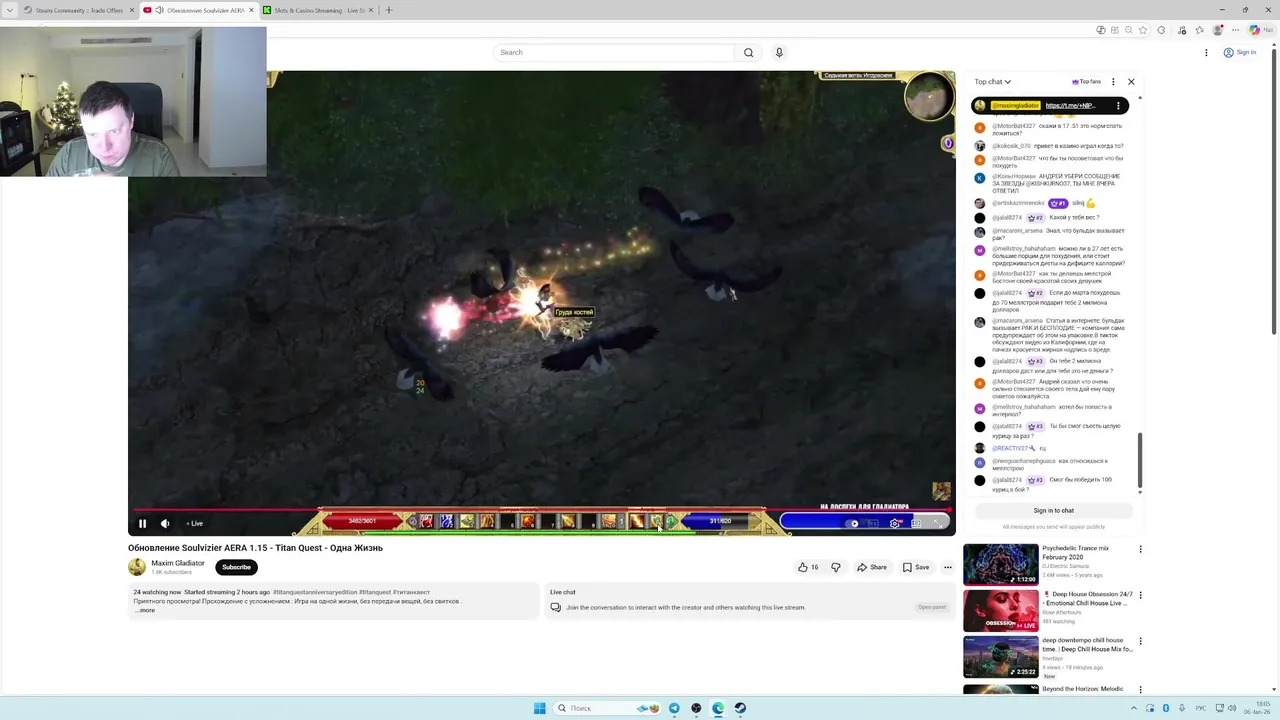Expand description with ...more
The width and height of the screenshot is (1280, 720).
(145, 610)
